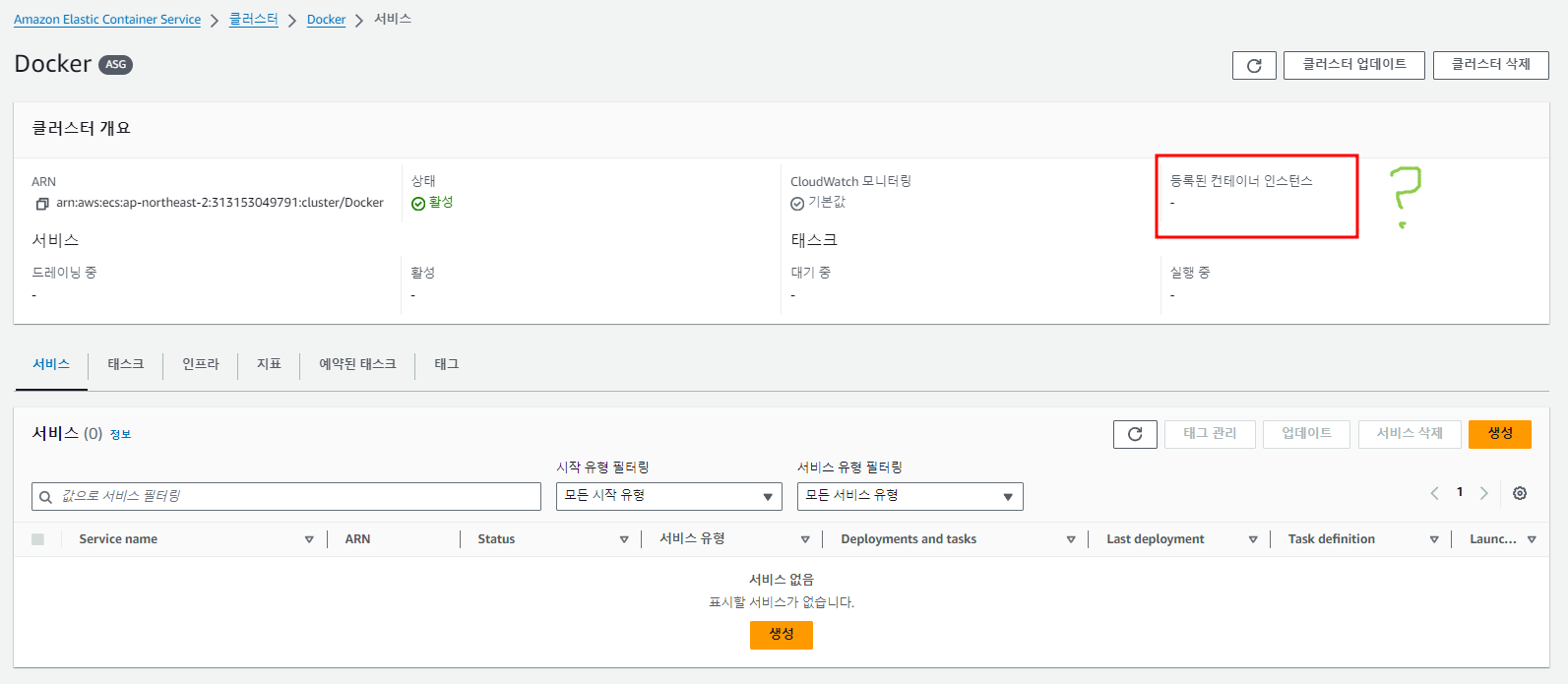Switch to the 예약된 태스크 tab
This screenshot has height=684, width=1568.
click(357, 364)
